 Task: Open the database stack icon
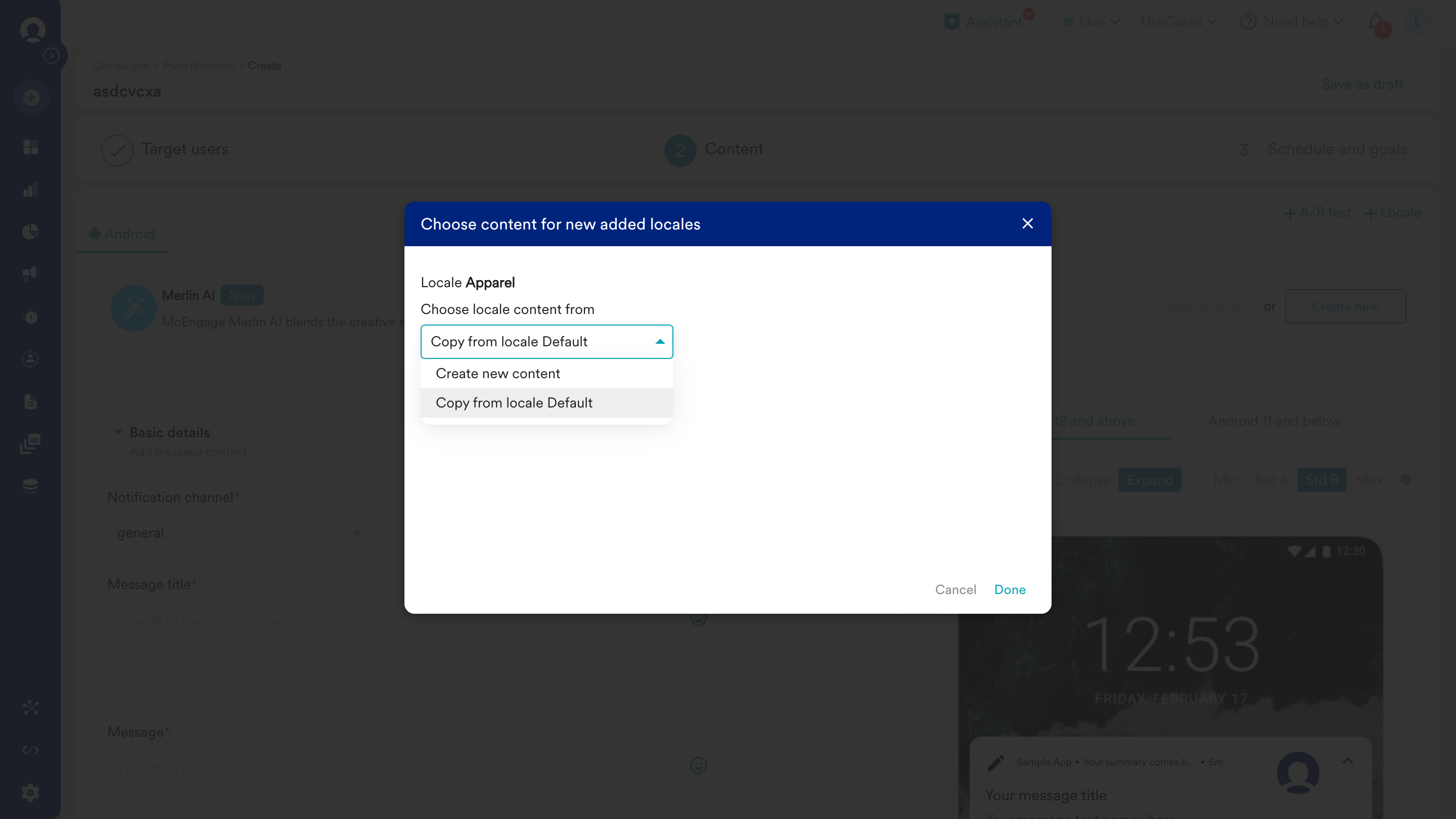[x=30, y=485]
